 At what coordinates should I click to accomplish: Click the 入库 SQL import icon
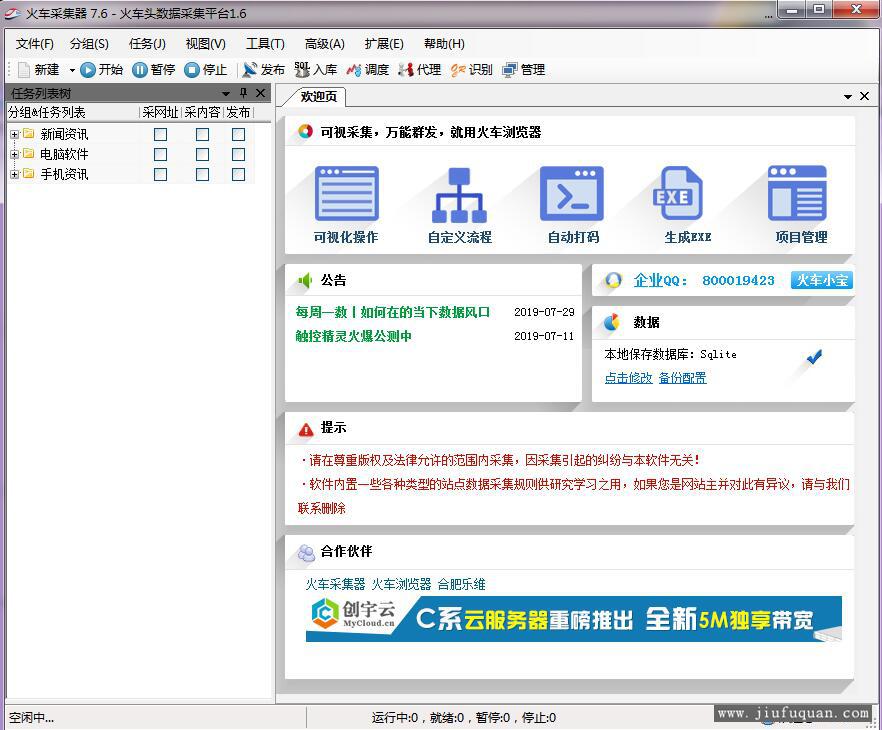[x=302, y=70]
